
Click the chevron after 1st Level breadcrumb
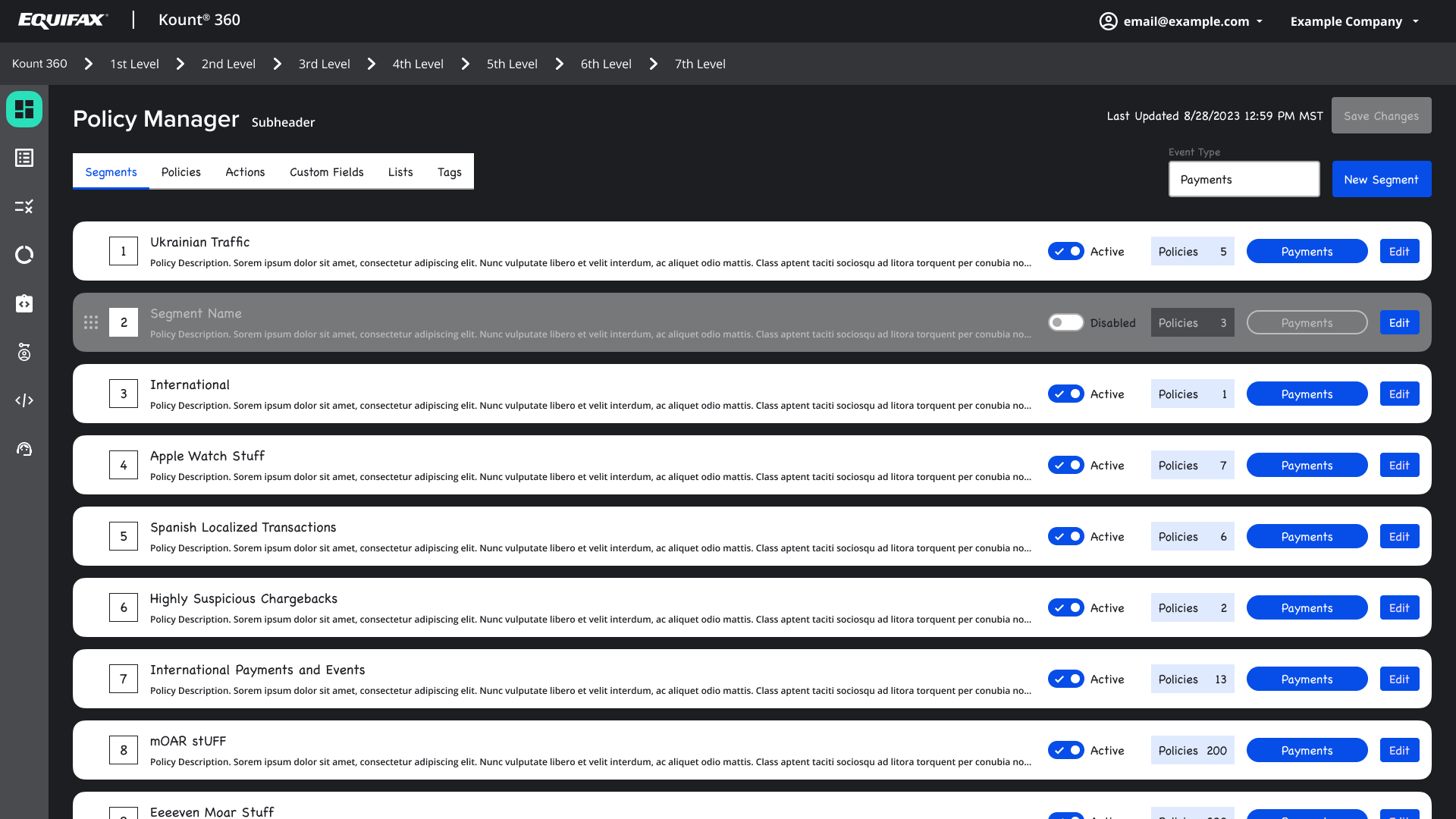coord(180,64)
